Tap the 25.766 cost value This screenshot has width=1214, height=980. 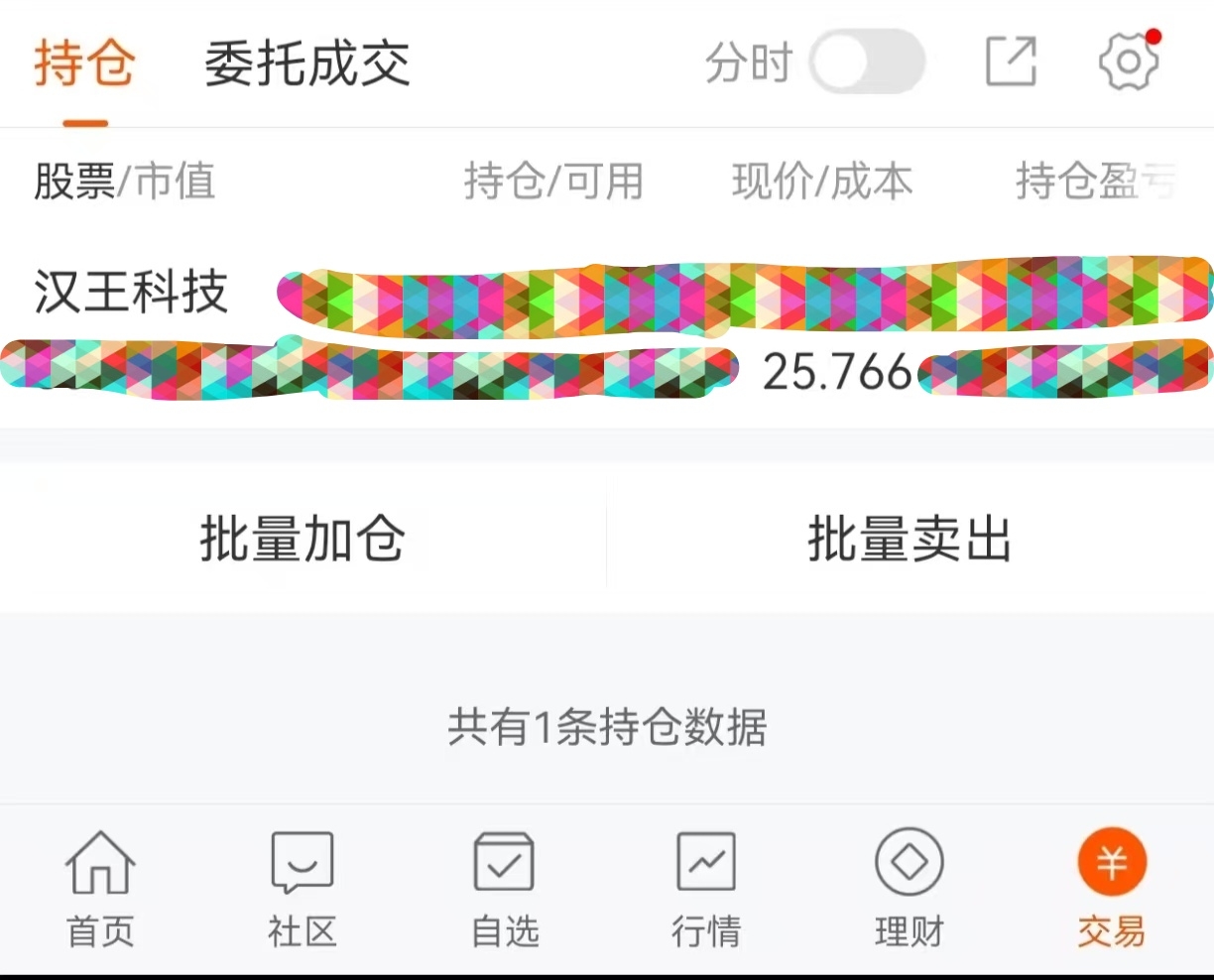point(837,372)
